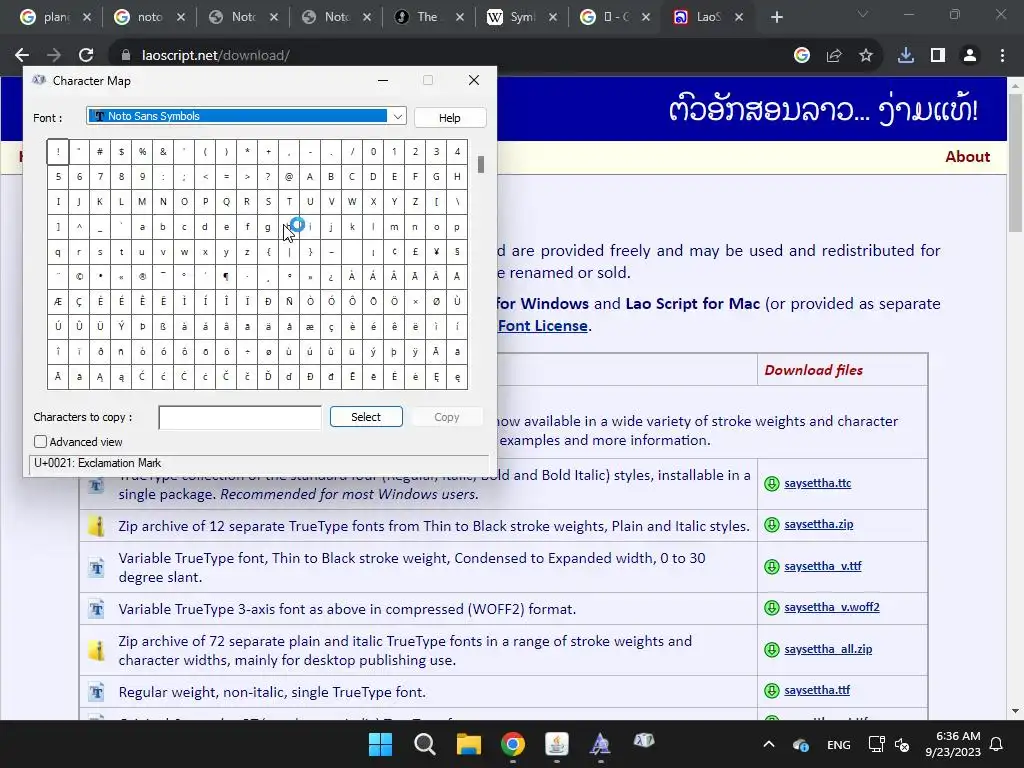Select the Ñ character cell
1024x768 pixels.
tap(289, 301)
